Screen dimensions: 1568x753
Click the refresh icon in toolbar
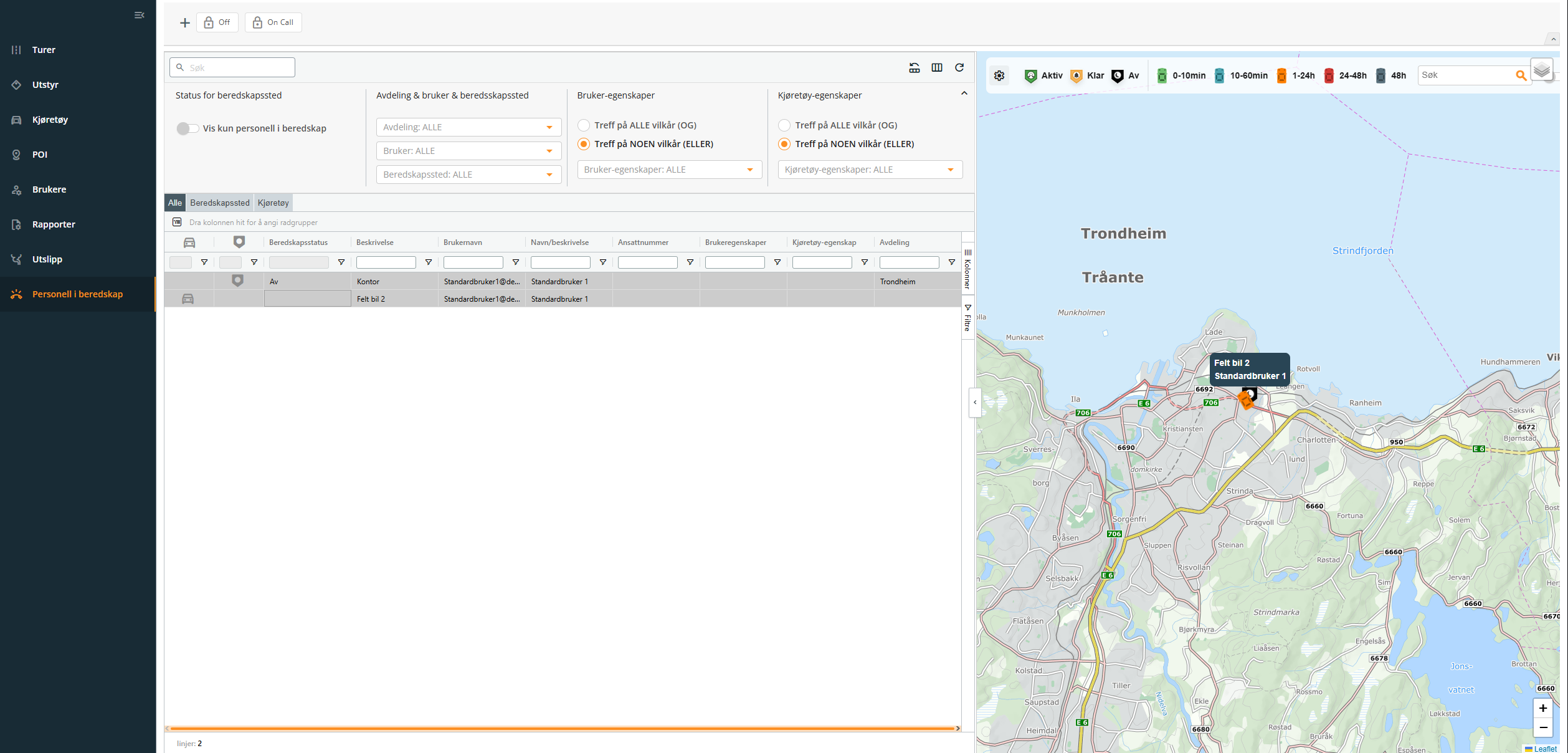959,67
